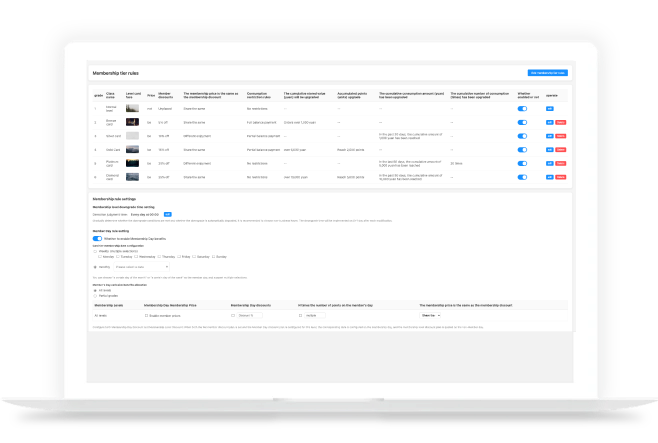
Task: Disable the Membership Day benefits switch
Action: [x=95, y=237]
